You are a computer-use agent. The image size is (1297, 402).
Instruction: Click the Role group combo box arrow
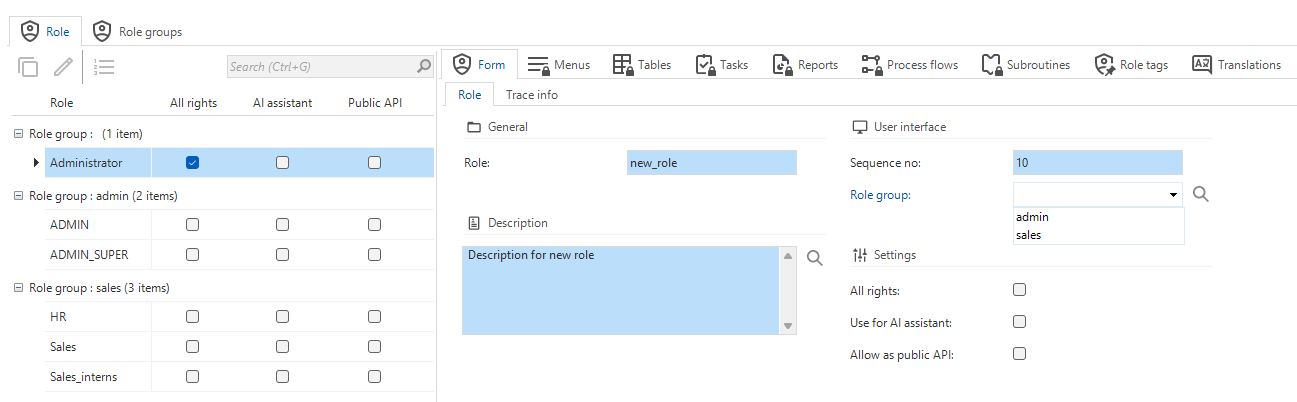point(1171,195)
